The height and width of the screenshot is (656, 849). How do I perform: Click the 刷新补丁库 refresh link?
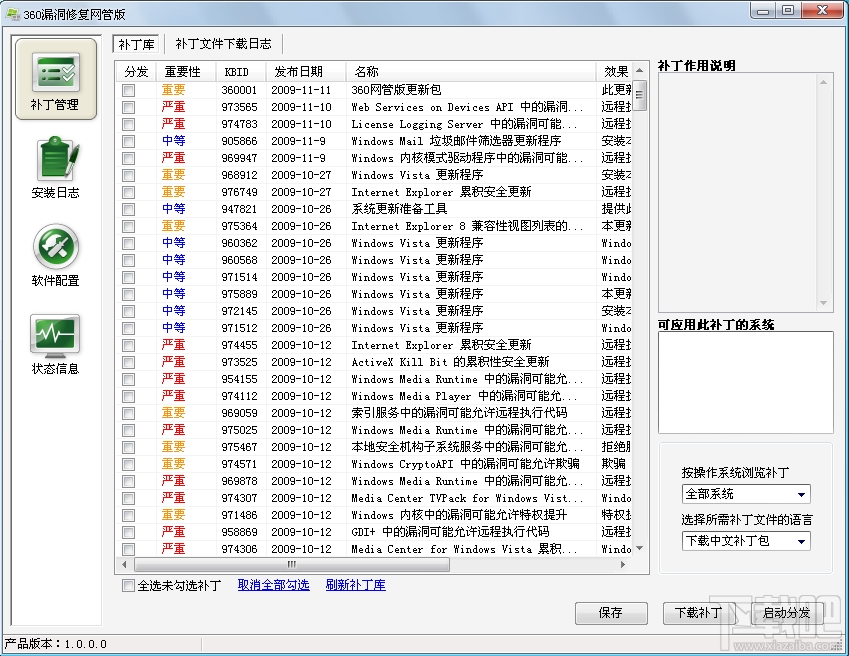(x=355, y=586)
